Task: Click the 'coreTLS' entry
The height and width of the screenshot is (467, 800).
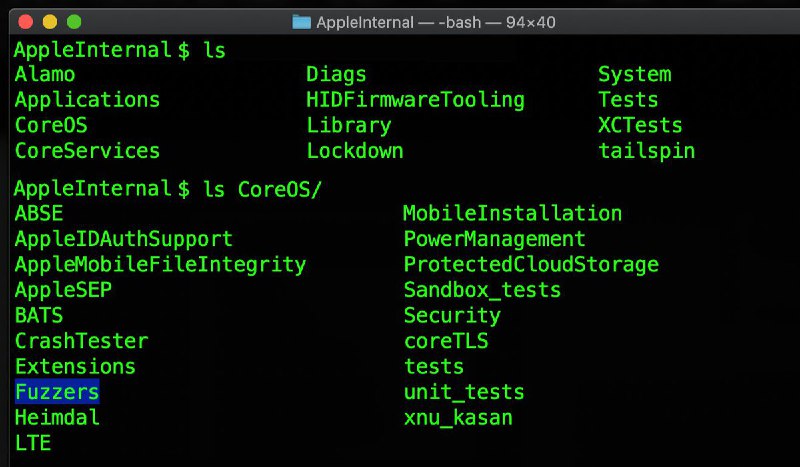Action: tap(446, 341)
